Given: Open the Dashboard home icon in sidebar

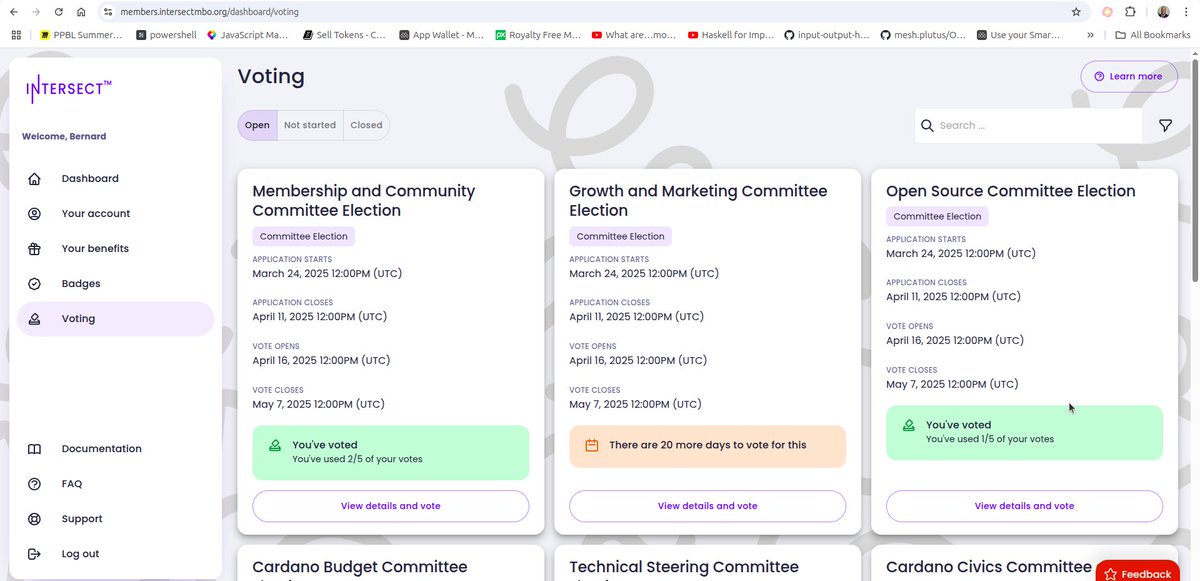Looking at the screenshot, I should point(35,179).
